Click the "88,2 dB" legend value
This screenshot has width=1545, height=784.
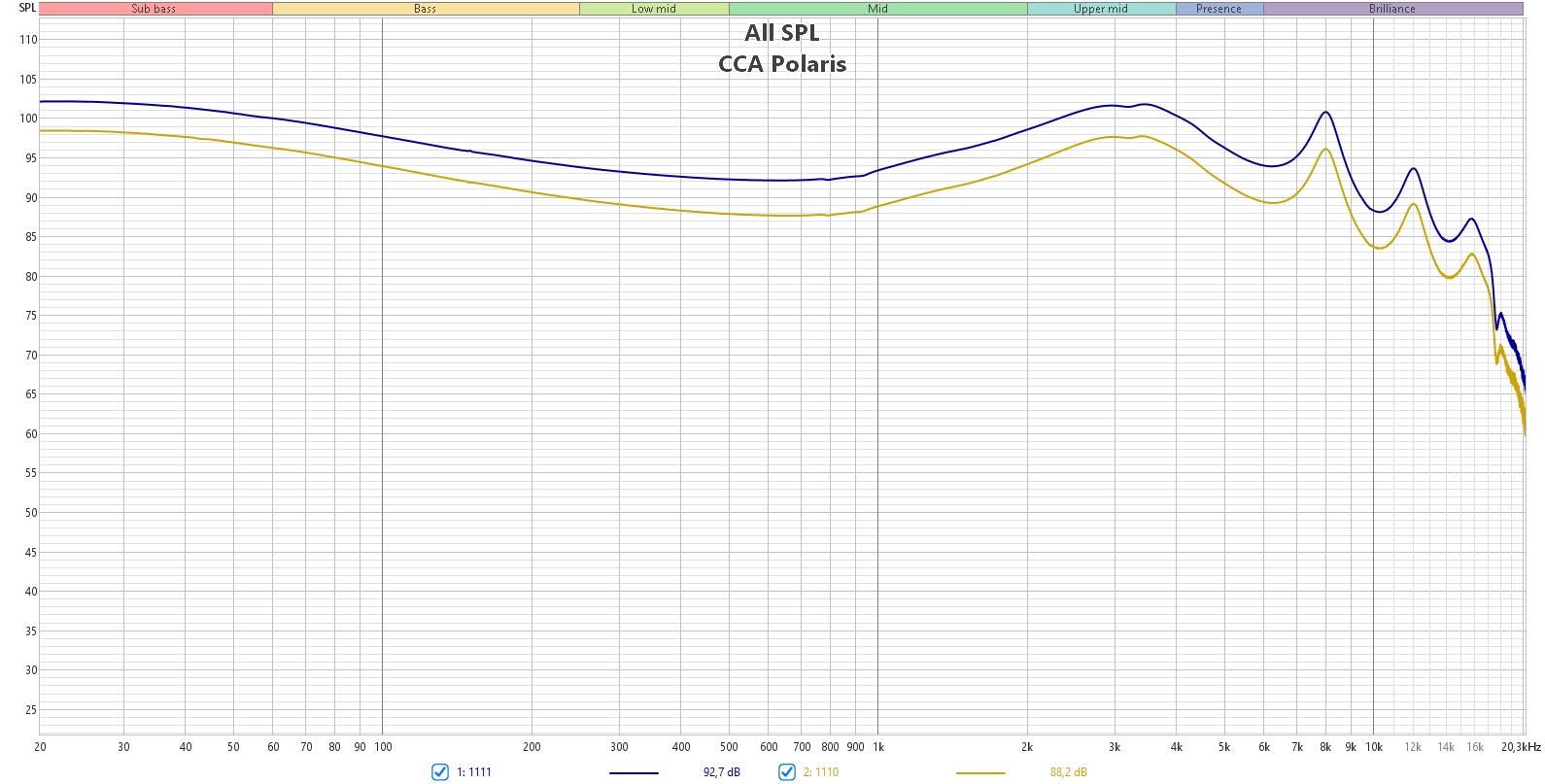(x=1069, y=772)
